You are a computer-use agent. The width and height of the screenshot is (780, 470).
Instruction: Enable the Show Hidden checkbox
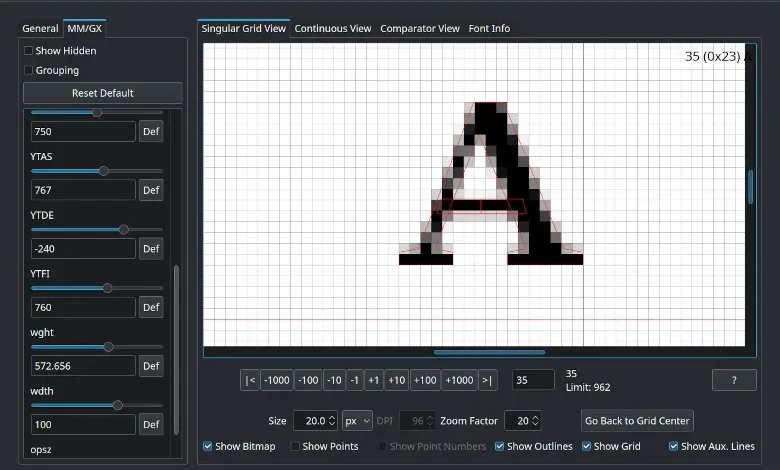pos(29,51)
